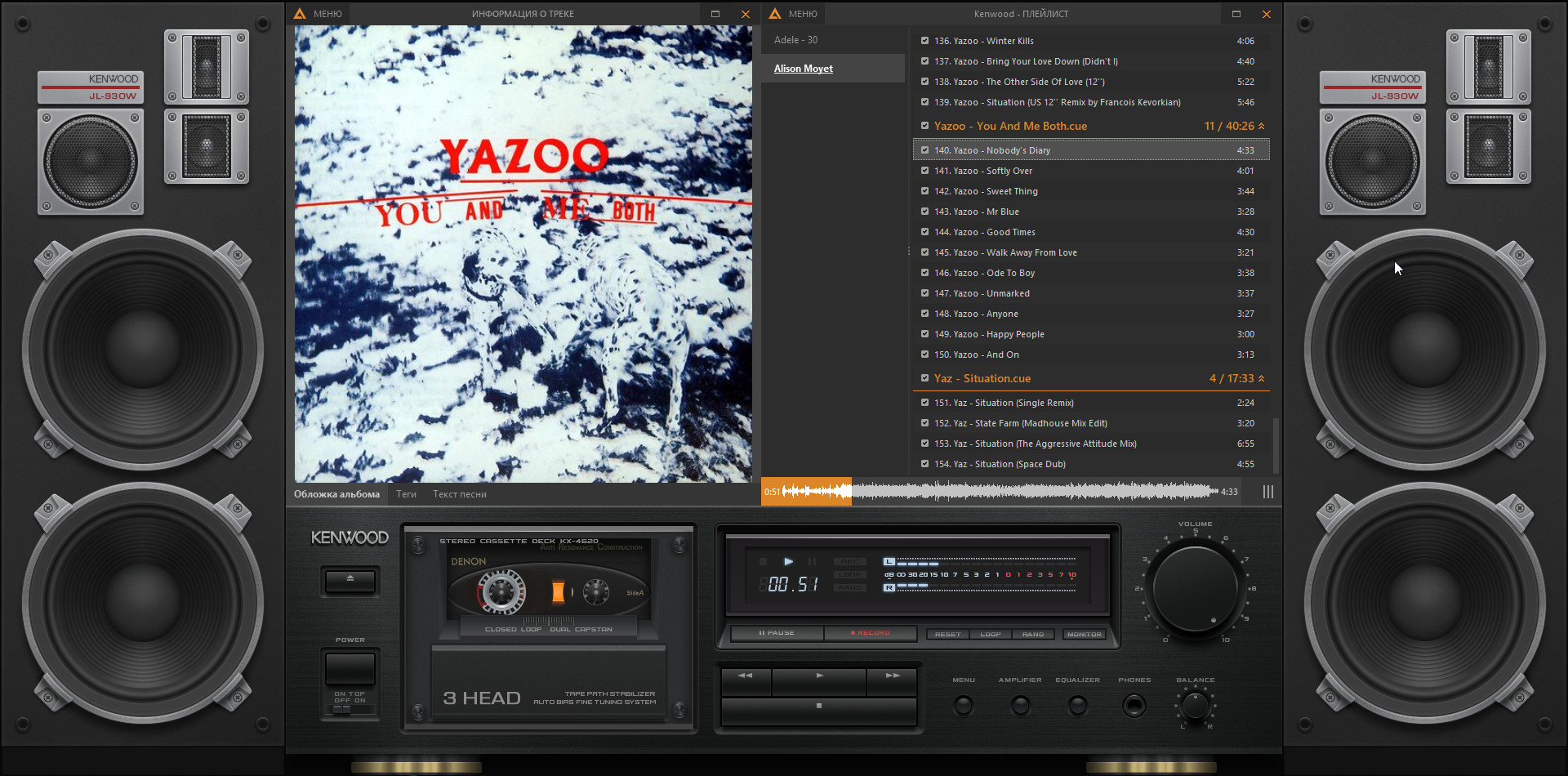Click the POWER button on the deck
This screenshot has width=1568, height=776.
click(x=350, y=668)
